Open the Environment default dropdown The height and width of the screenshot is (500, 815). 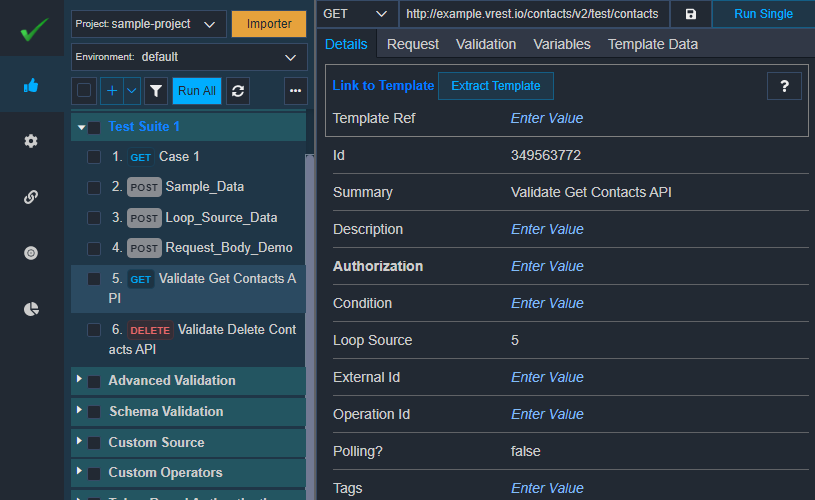tap(189, 57)
